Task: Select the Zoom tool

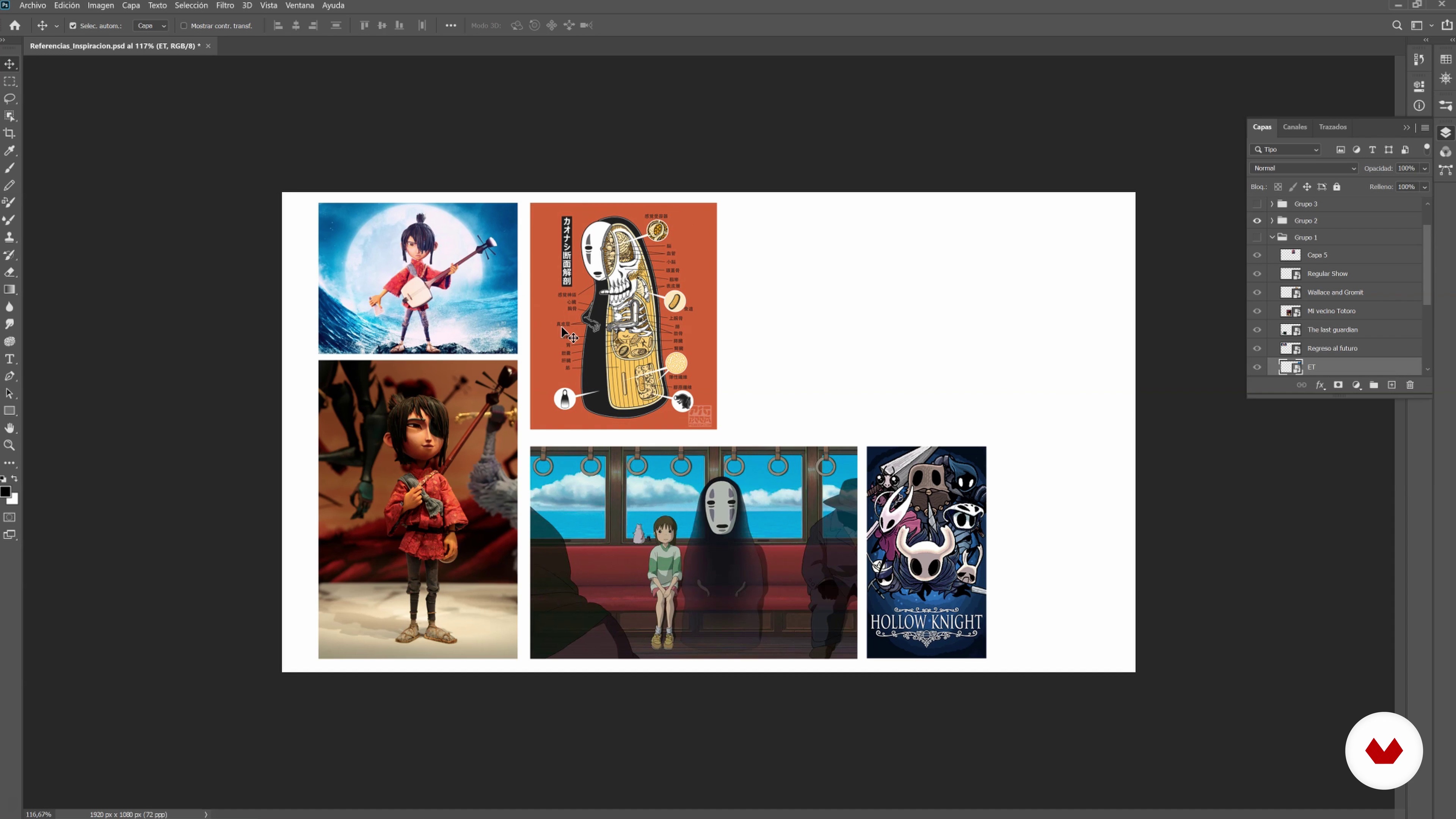Action: [x=9, y=446]
